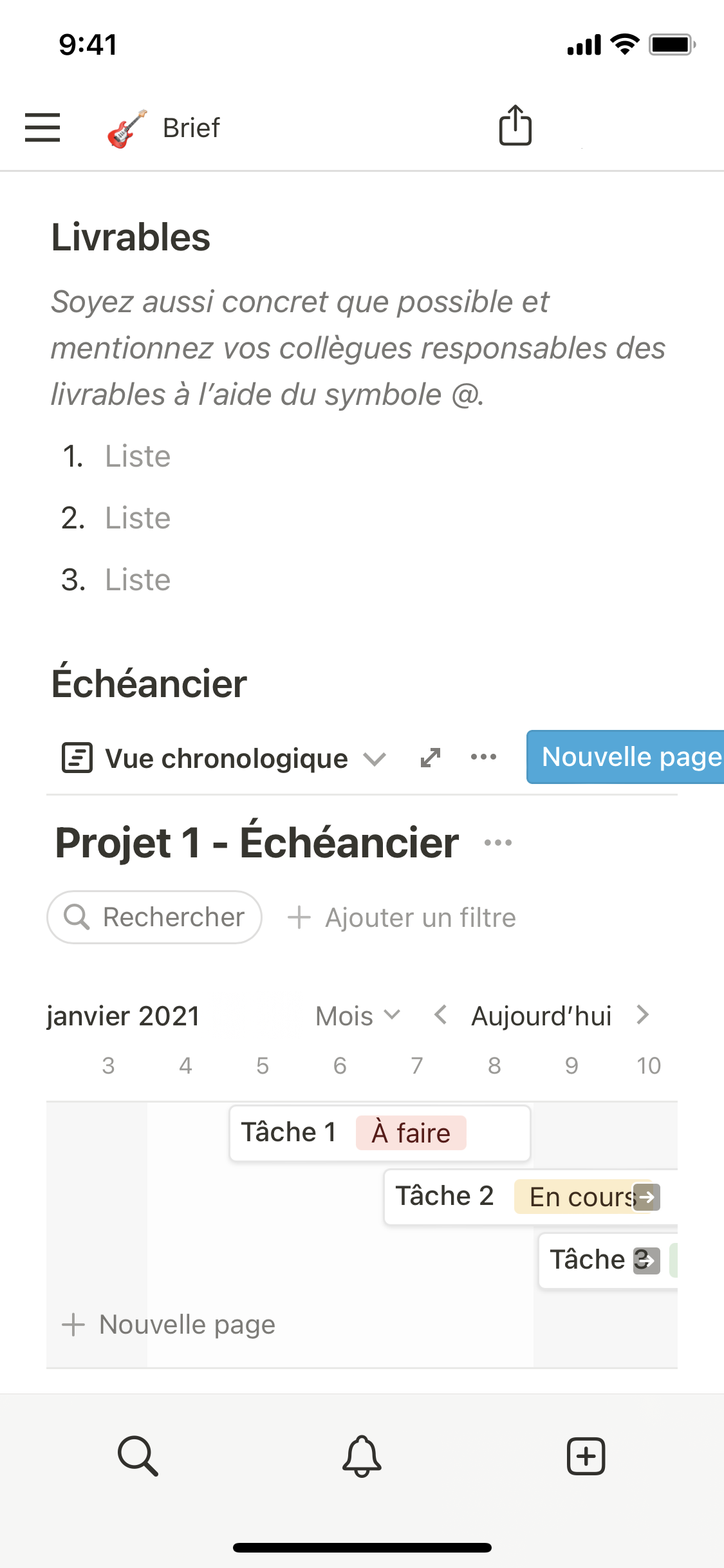Tap the guitar page icon
Image resolution: width=724 pixels, height=1568 pixels.
click(x=127, y=128)
